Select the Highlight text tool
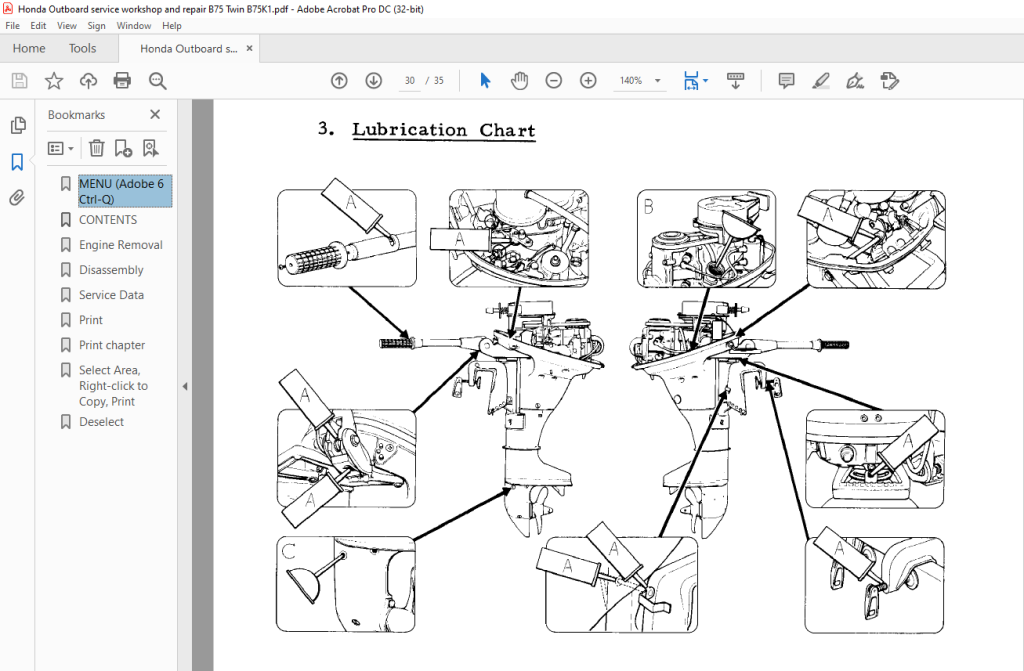Screen dimensions: 1024x671 (820, 81)
